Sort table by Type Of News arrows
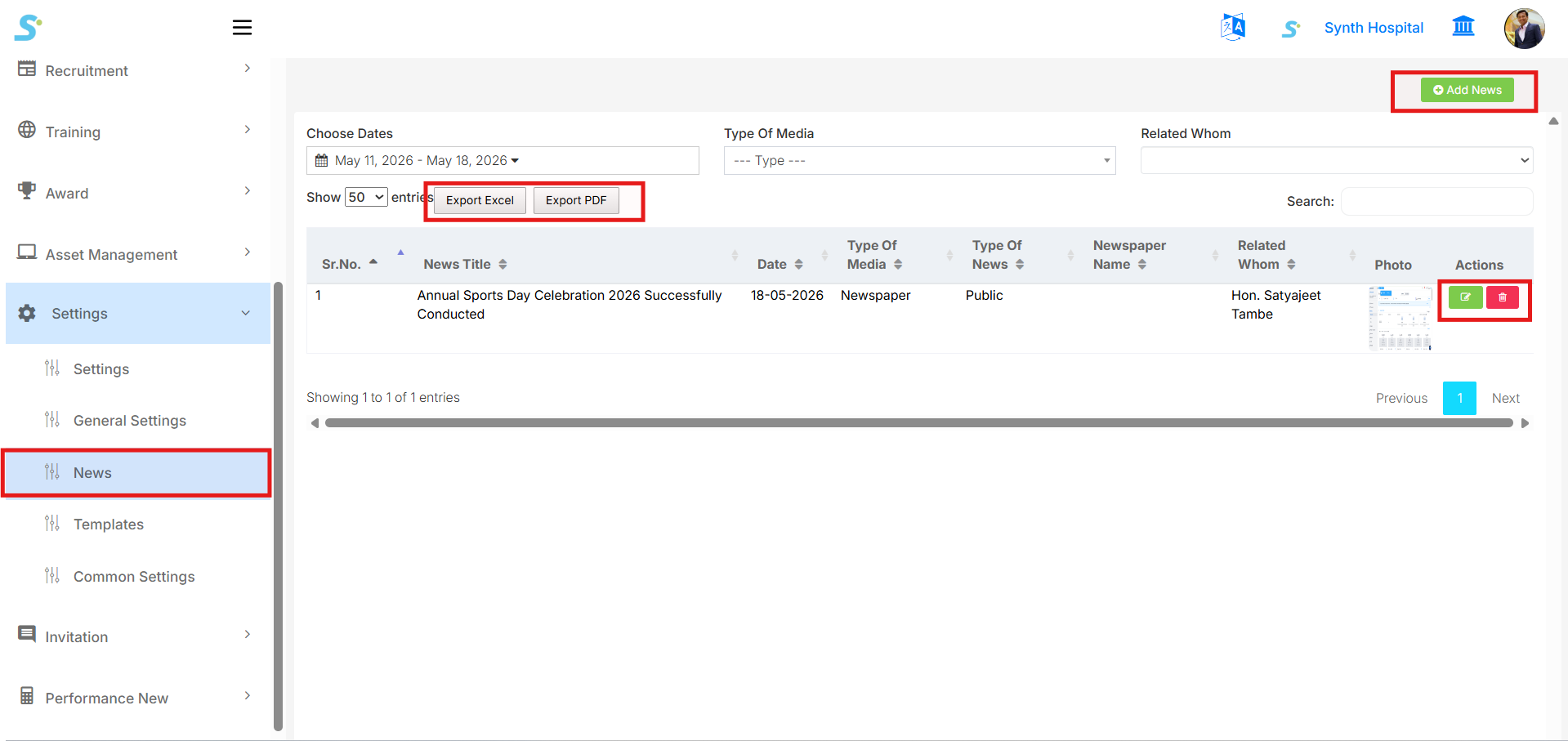Viewport: 1568px width, 741px height. click(1020, 265)
